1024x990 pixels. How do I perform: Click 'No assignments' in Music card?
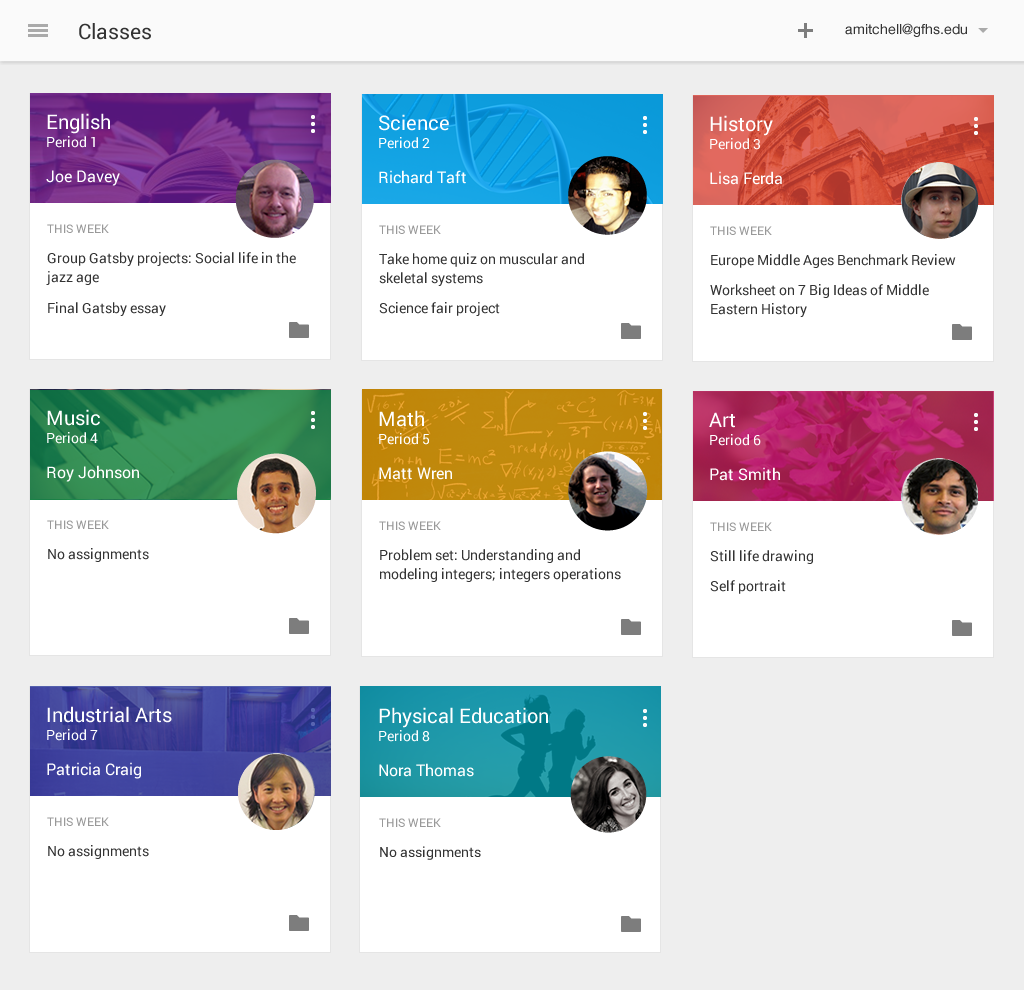click(98, 554)
